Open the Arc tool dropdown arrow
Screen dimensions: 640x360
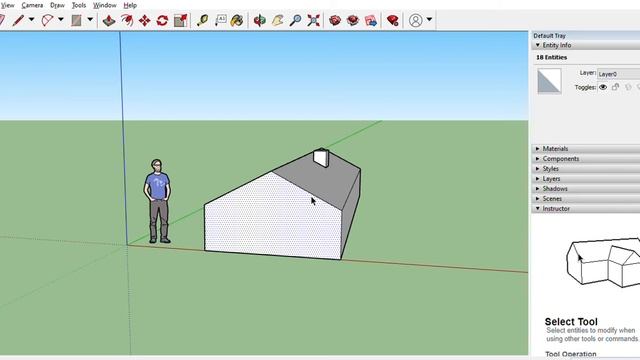pyautogui.click(x=60, y=20)
